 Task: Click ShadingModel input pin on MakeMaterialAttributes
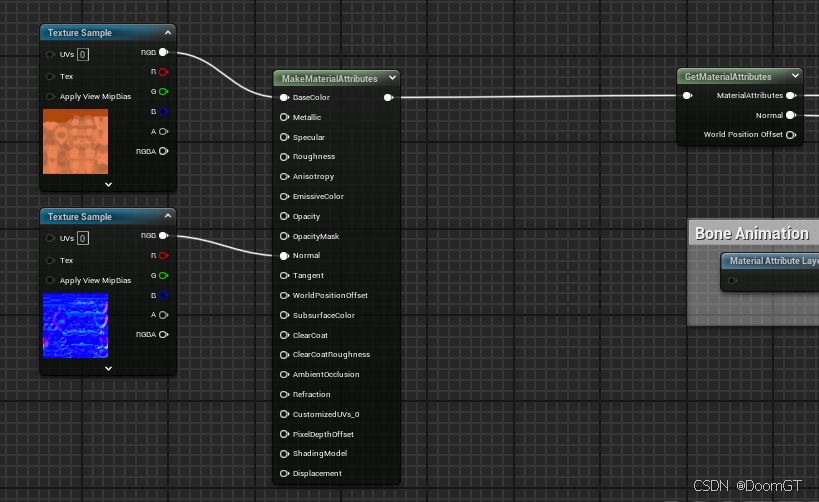pos(284,454)
